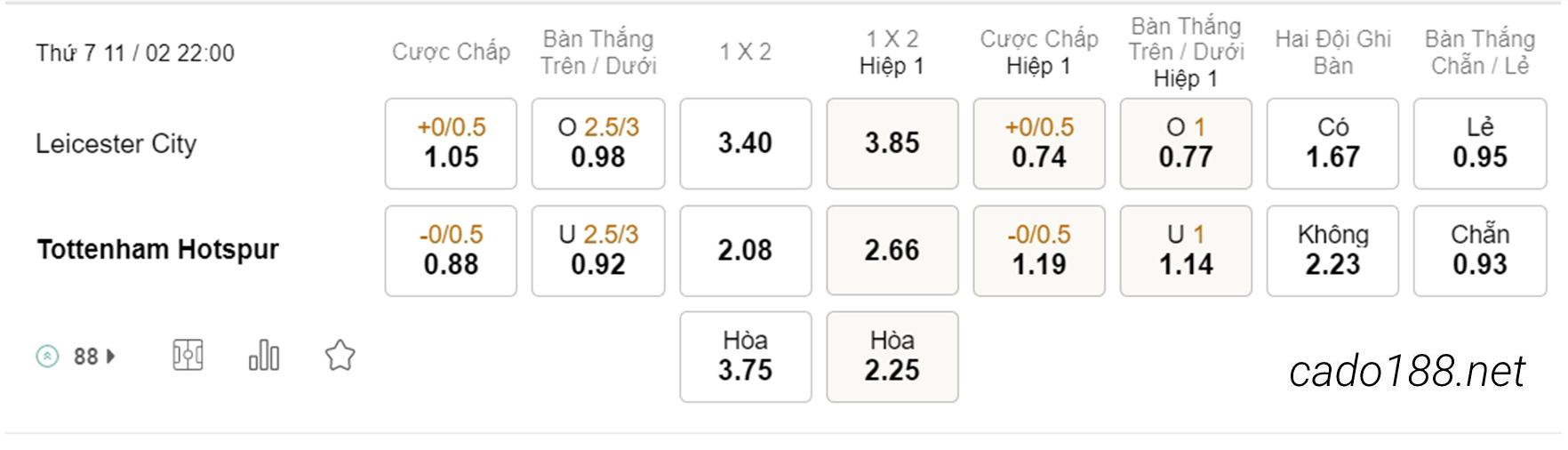The width and height of the screenshot is (1568, 450).
Task: Choose full-time draw Hòa at 3.75
Action: (x=746, y=357)
